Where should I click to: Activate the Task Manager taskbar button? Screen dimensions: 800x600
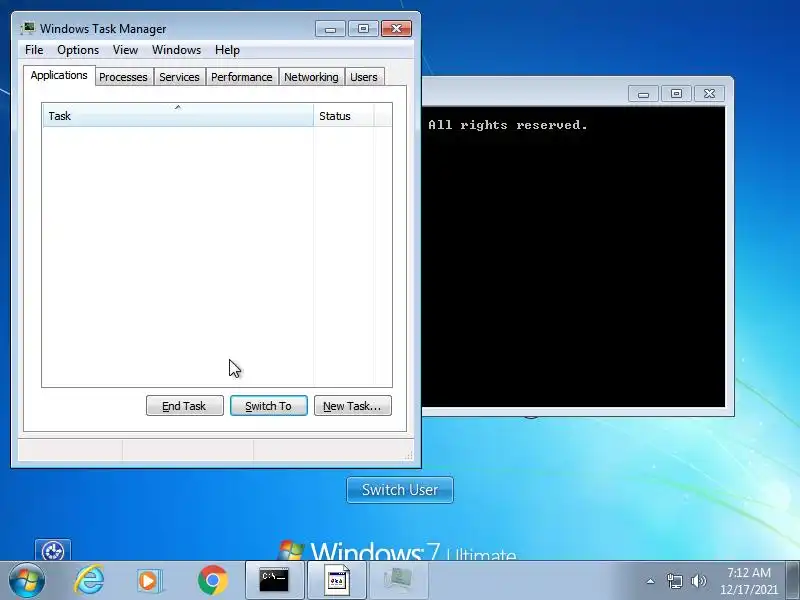tap(398, 580)
